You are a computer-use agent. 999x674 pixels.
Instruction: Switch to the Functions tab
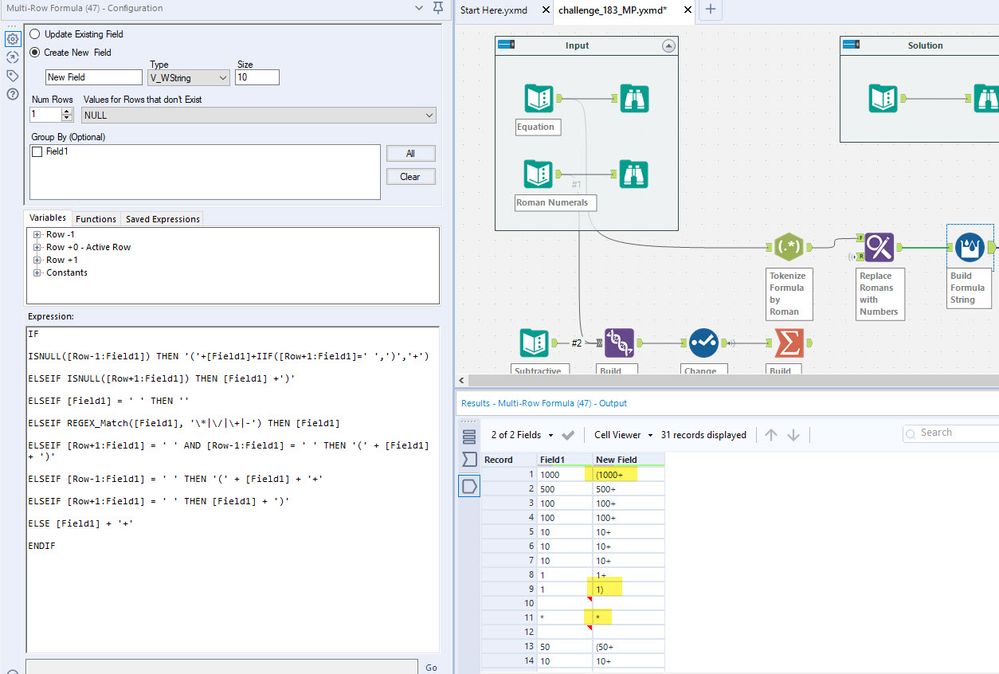96,219
